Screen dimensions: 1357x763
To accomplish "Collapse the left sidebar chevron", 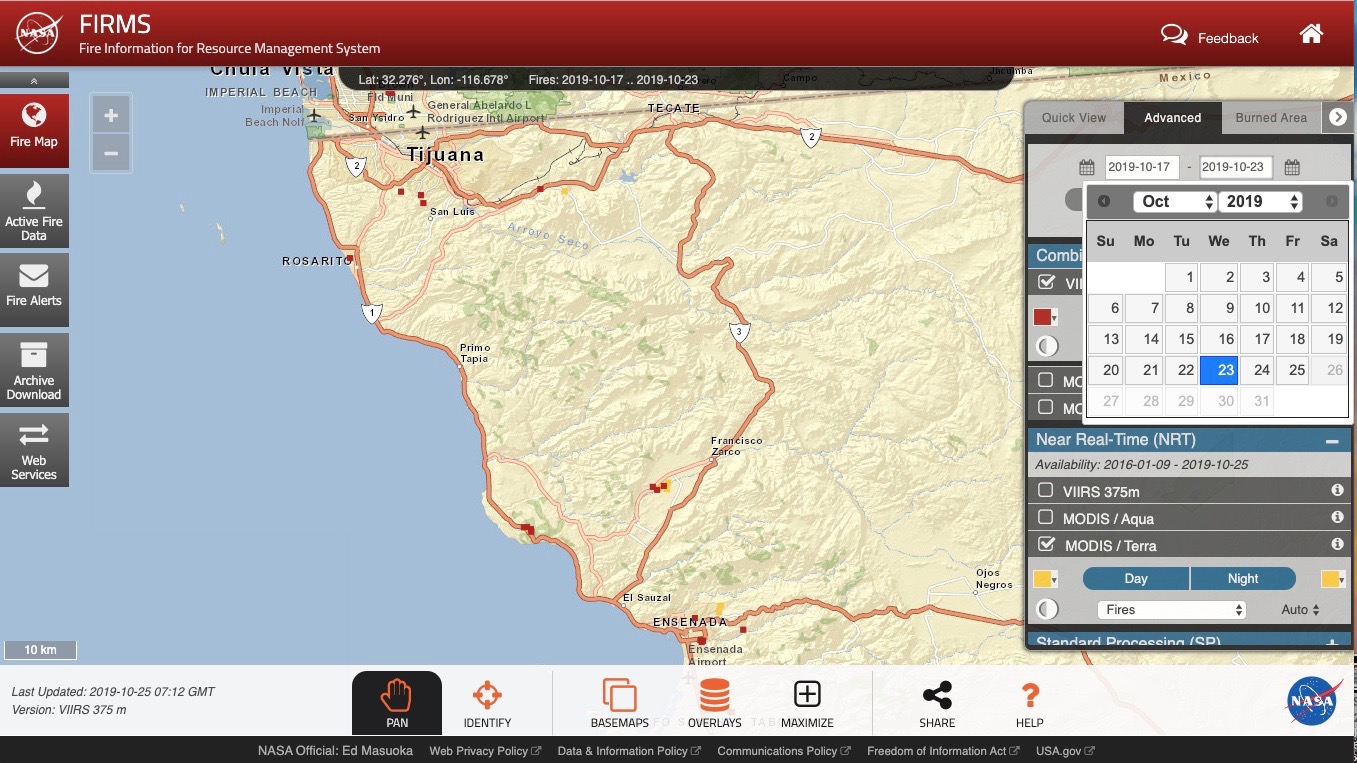I will click(34, 80).
